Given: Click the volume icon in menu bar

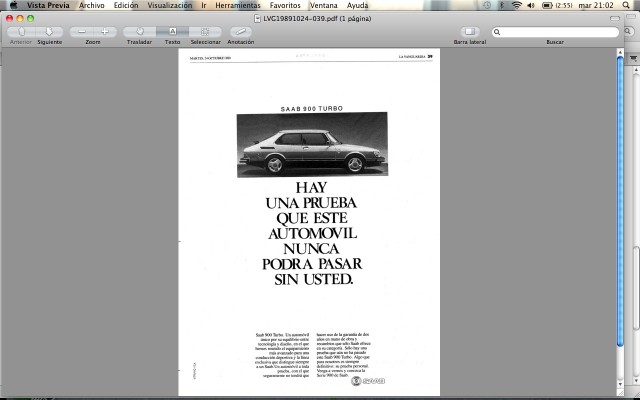Looking at the screenshot, I should pos(531,5).
